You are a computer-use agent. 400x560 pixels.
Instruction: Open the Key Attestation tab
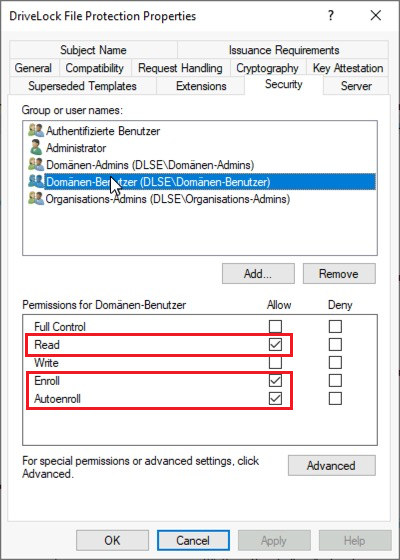[348, 68]
